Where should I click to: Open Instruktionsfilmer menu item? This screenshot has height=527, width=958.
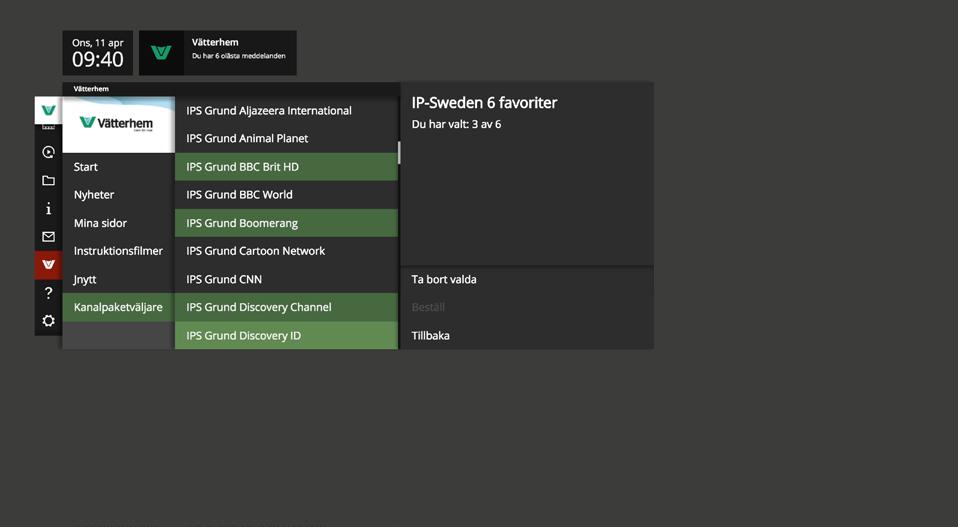(x=119, y=251)
